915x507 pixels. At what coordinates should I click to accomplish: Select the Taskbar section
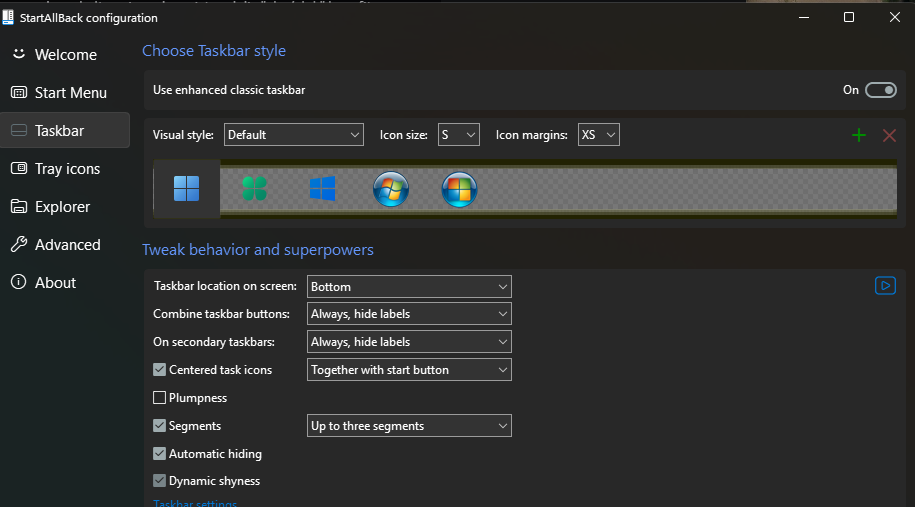(x=65, y=130)
